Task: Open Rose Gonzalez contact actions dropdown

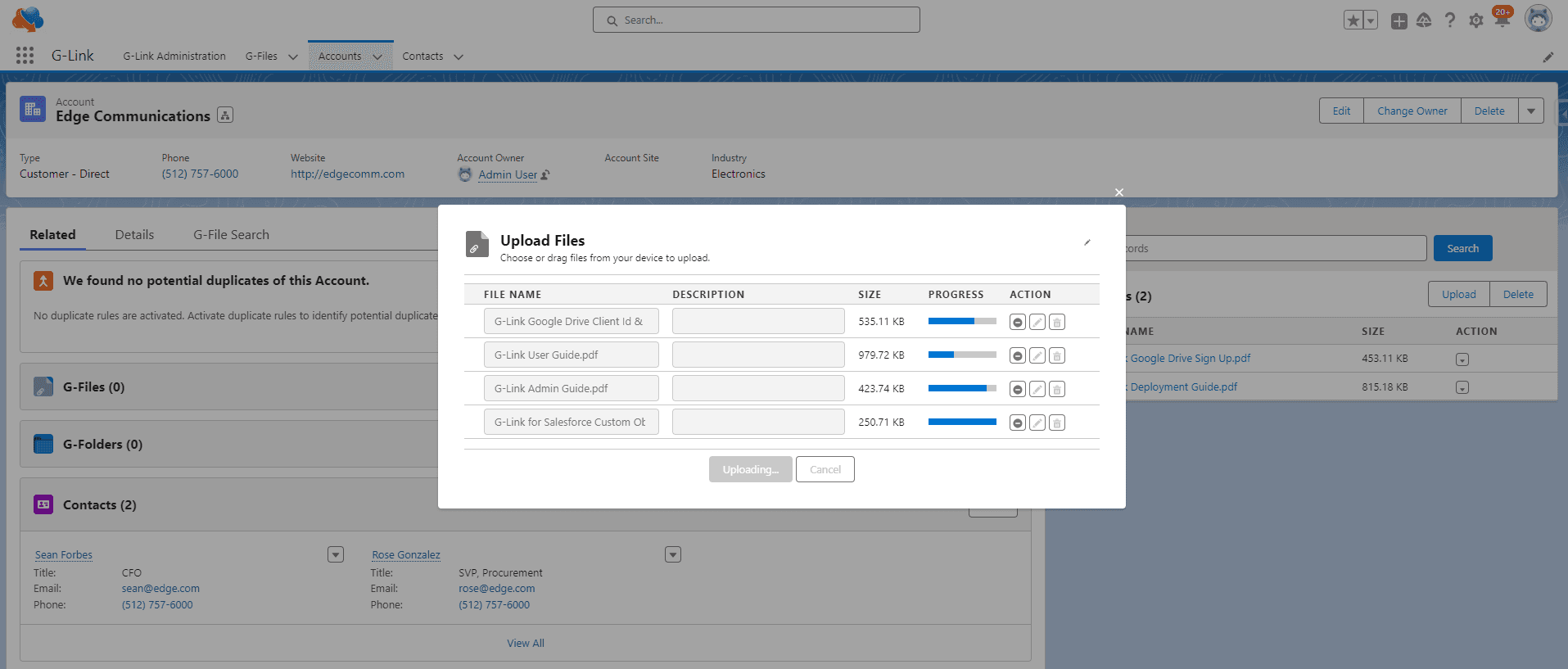Action: 673,554
